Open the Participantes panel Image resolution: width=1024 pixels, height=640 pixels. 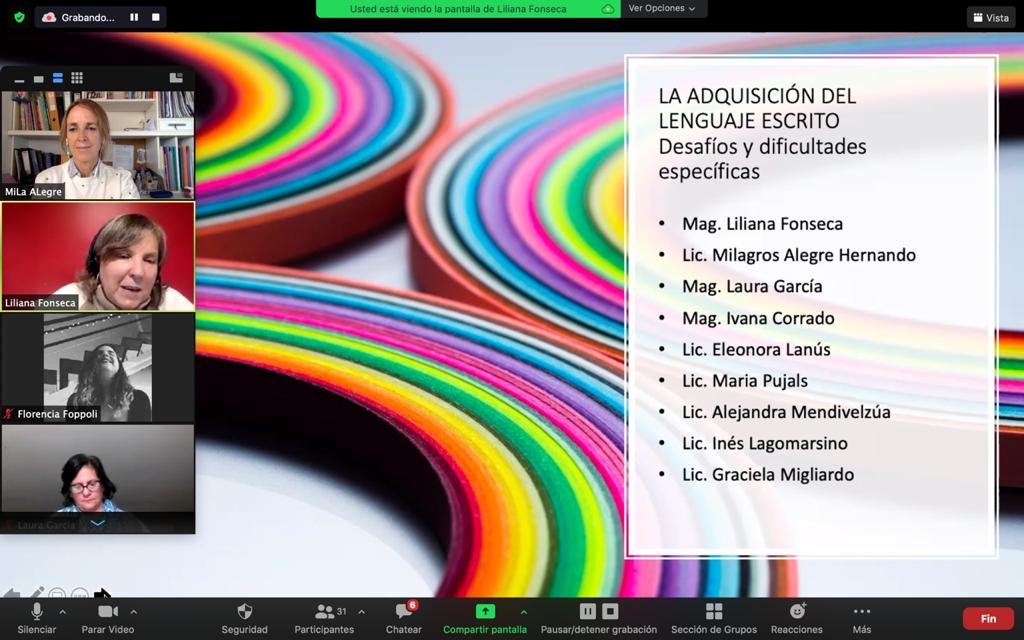pos(324,618)
